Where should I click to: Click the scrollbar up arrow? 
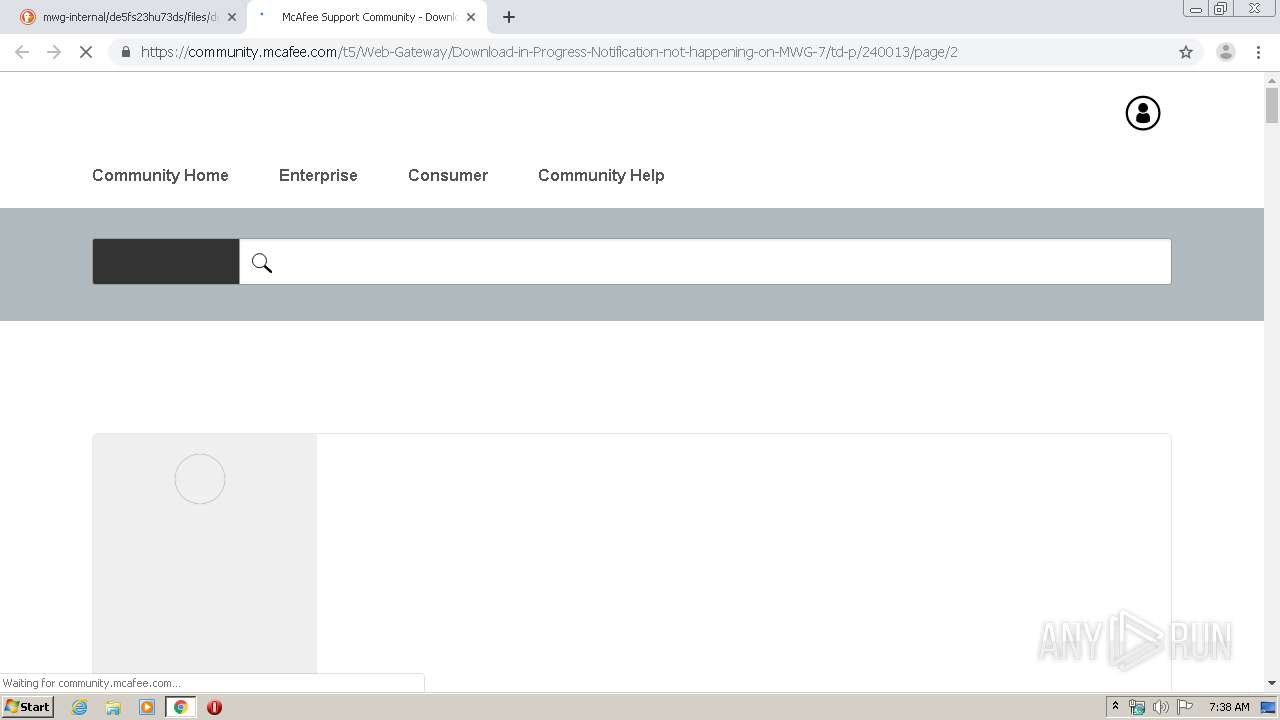coord(1272,79)
